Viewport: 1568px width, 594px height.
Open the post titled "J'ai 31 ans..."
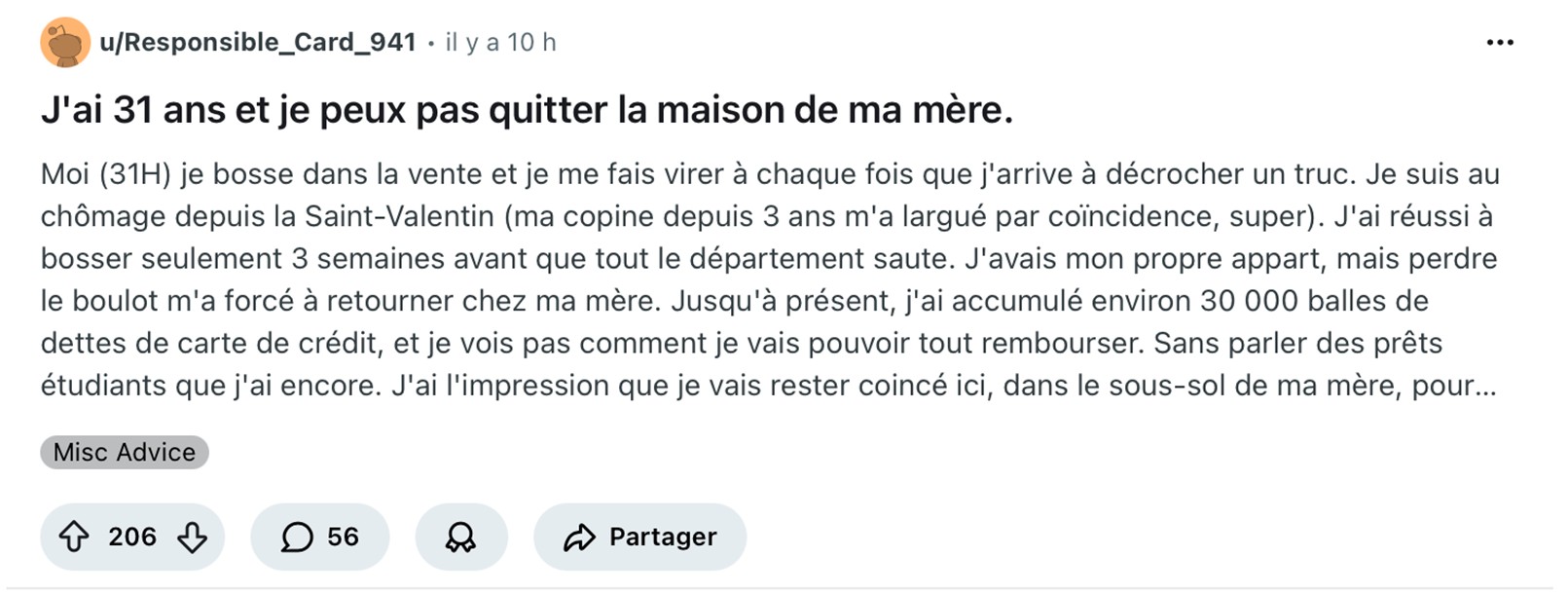click(x=527, y=110)
